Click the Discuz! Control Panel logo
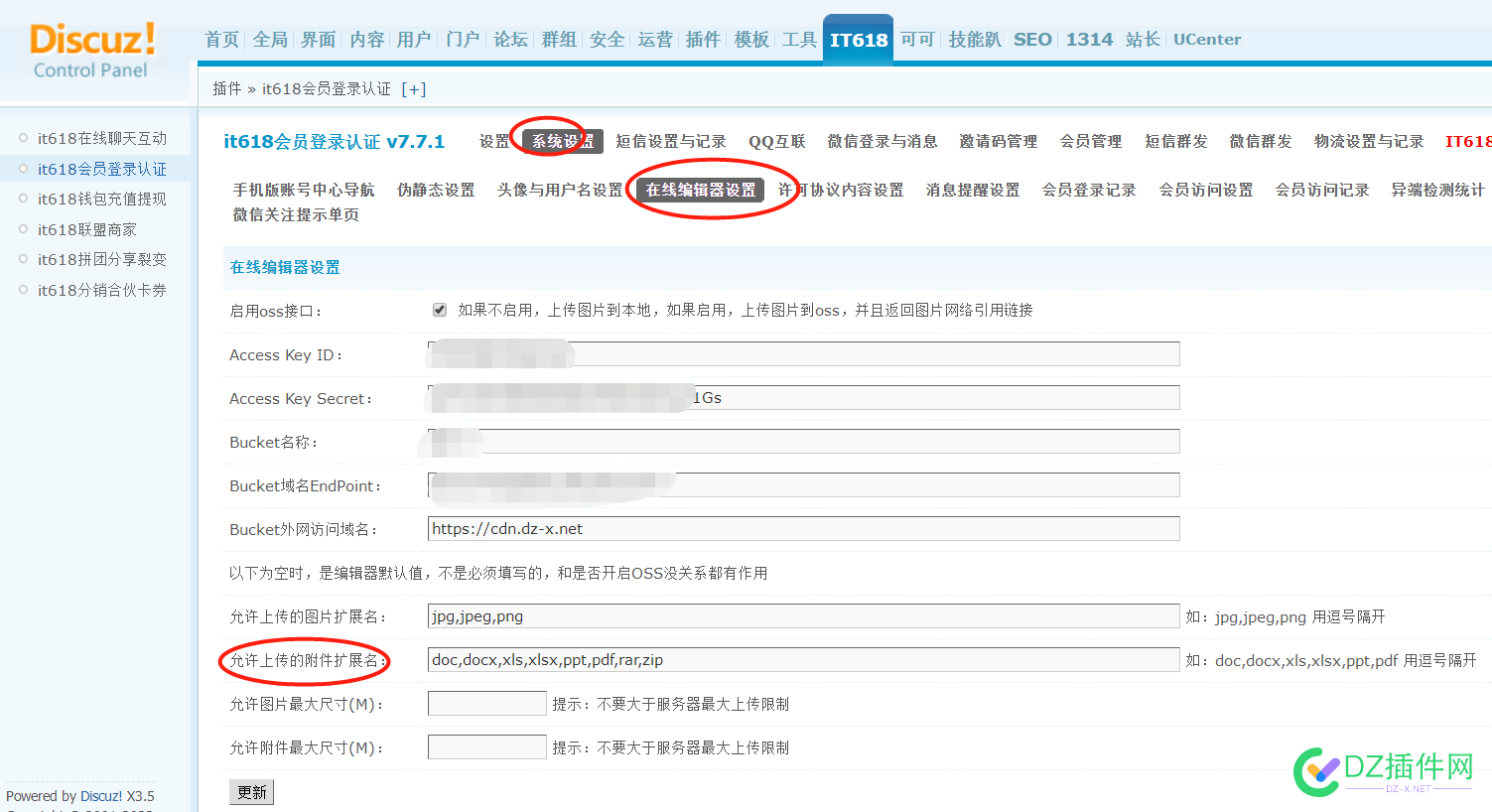This screenshot has height=812, width=1492. point(92,51)
